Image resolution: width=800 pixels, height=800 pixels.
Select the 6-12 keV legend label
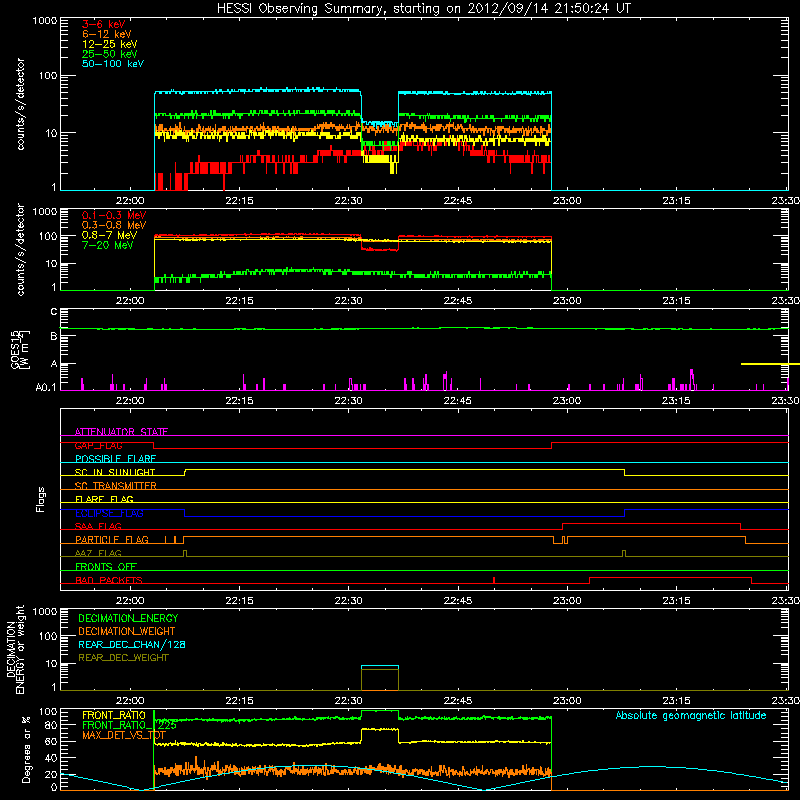[x=107, y=34]
